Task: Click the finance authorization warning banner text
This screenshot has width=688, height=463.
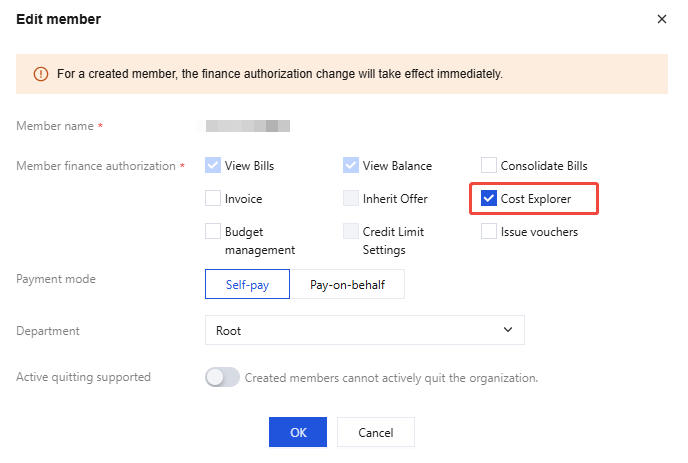Action: coord(279,74)
